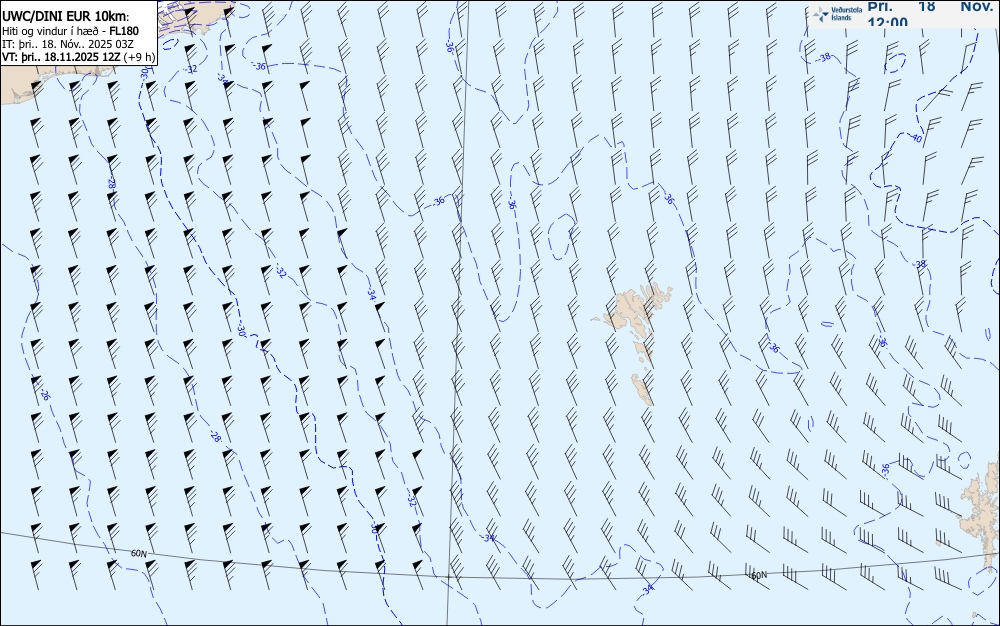Click the 'Nov.' text in the header banner
Viewport: 1000px width, 626px height.
pos(976,6)
